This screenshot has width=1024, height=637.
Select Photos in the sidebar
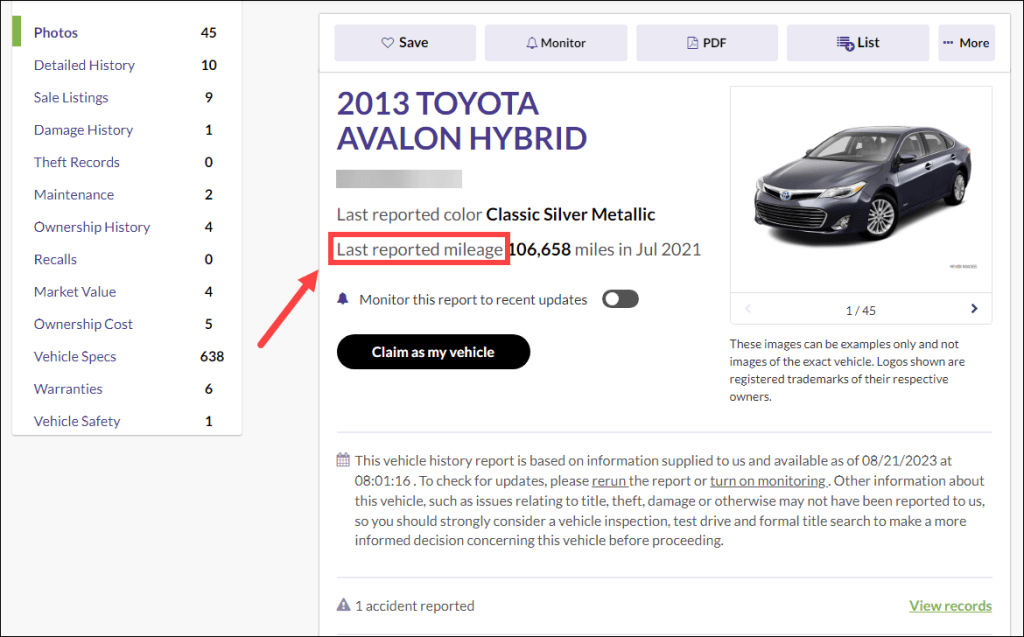click(56, 33)
